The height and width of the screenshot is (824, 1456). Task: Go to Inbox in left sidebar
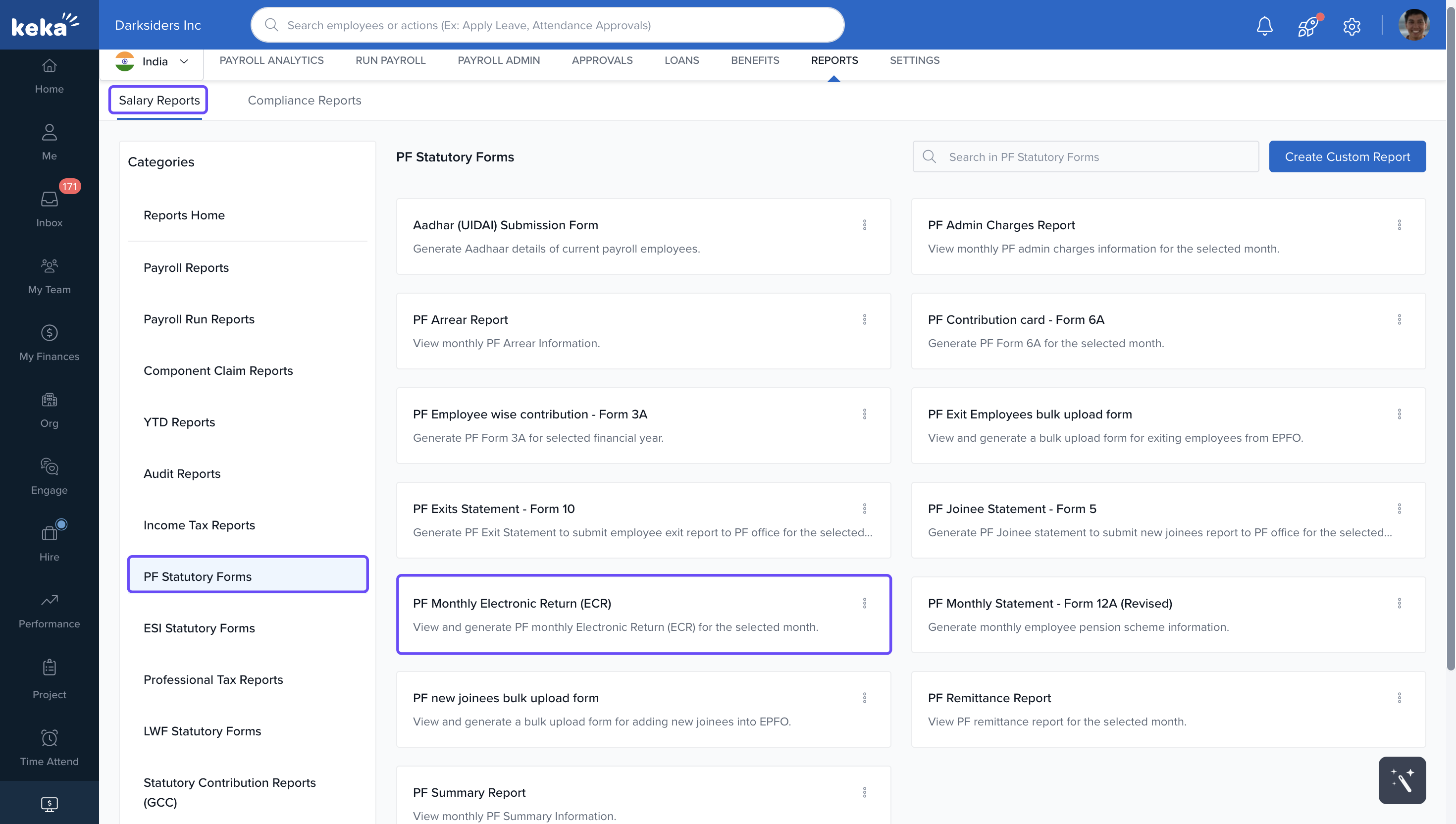coord(49,207)
